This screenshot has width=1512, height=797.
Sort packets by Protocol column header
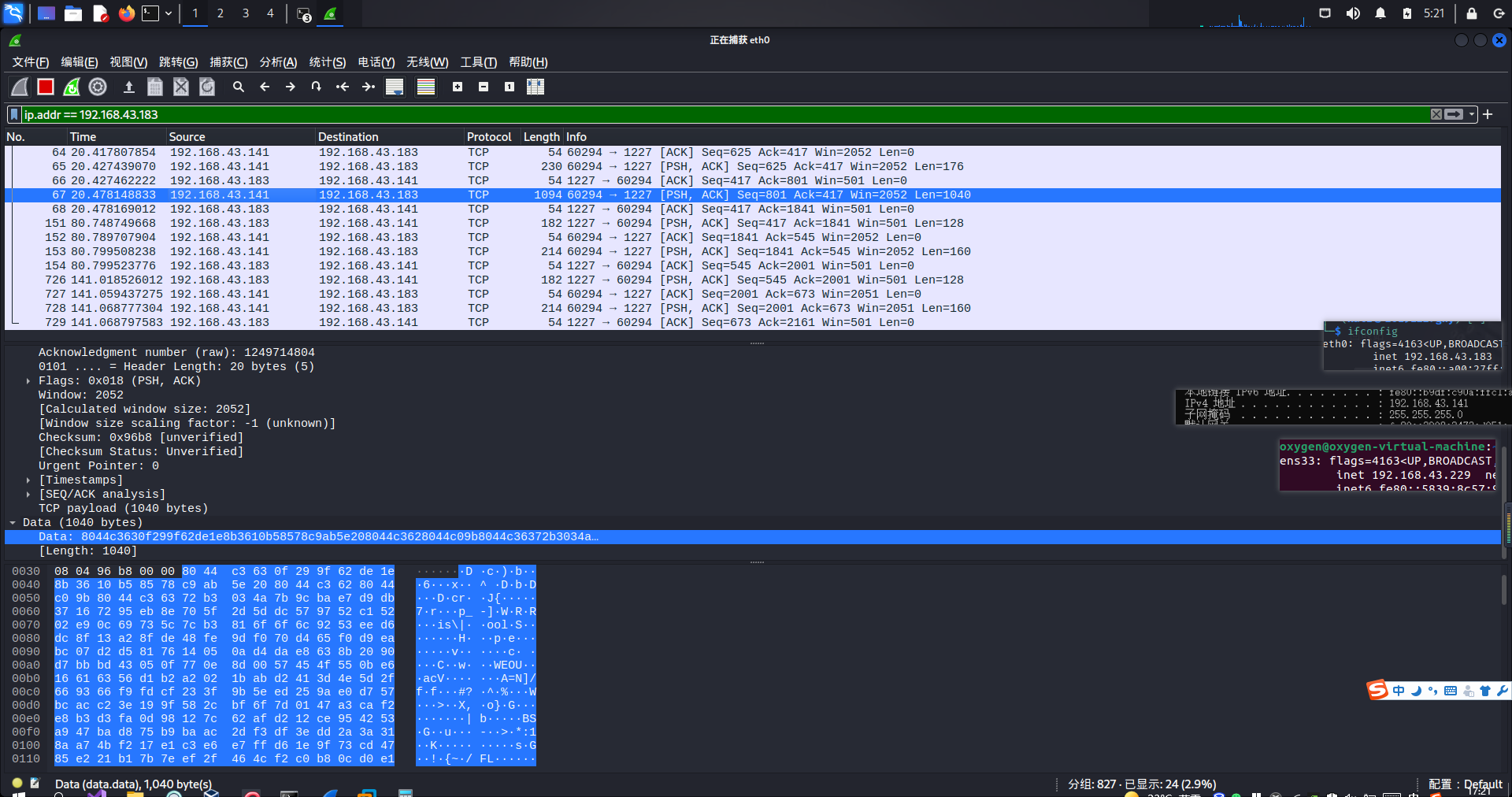pyautogui.click(x=492, y=137)
